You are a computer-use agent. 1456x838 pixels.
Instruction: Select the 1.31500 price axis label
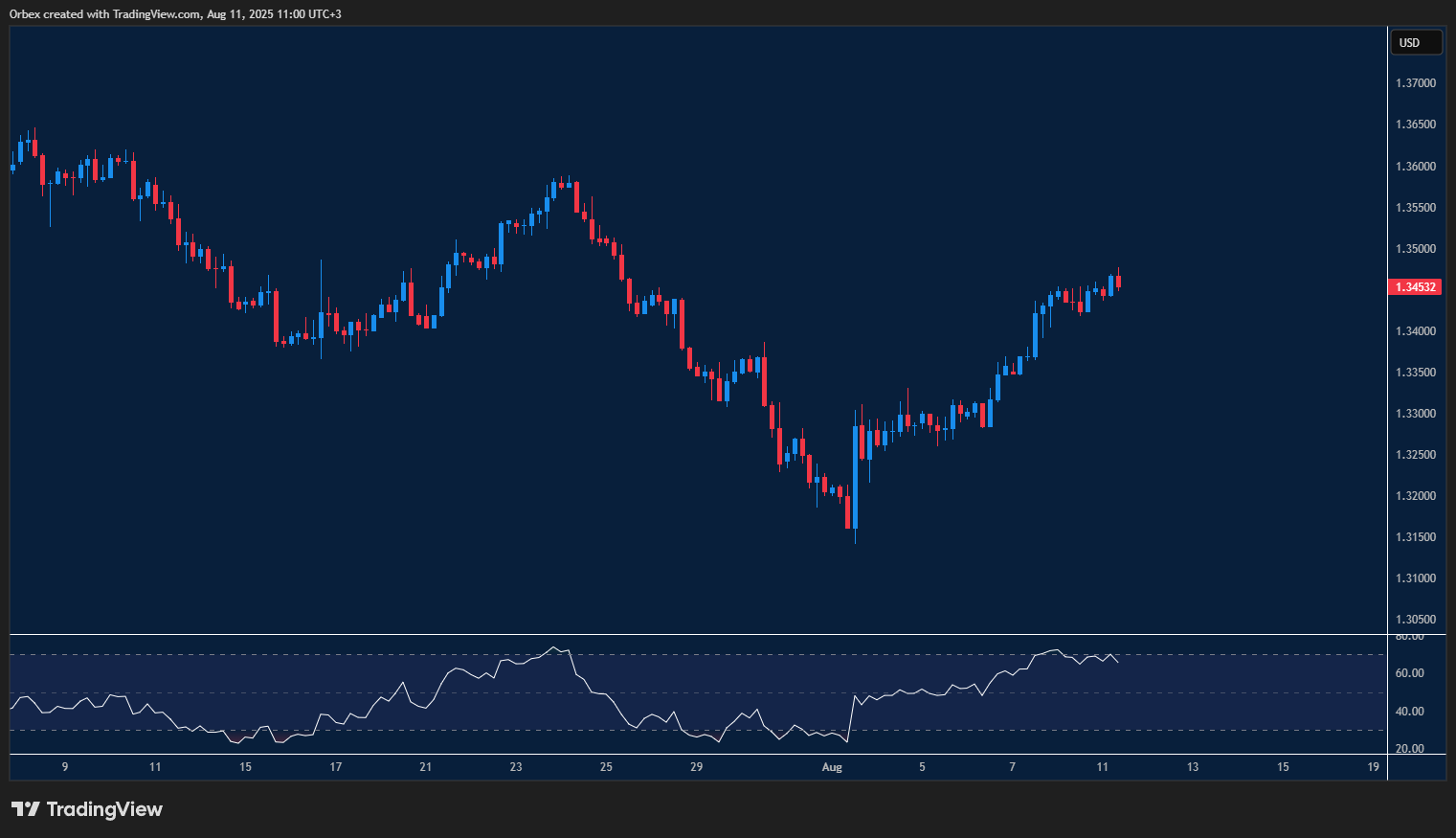1415,537
